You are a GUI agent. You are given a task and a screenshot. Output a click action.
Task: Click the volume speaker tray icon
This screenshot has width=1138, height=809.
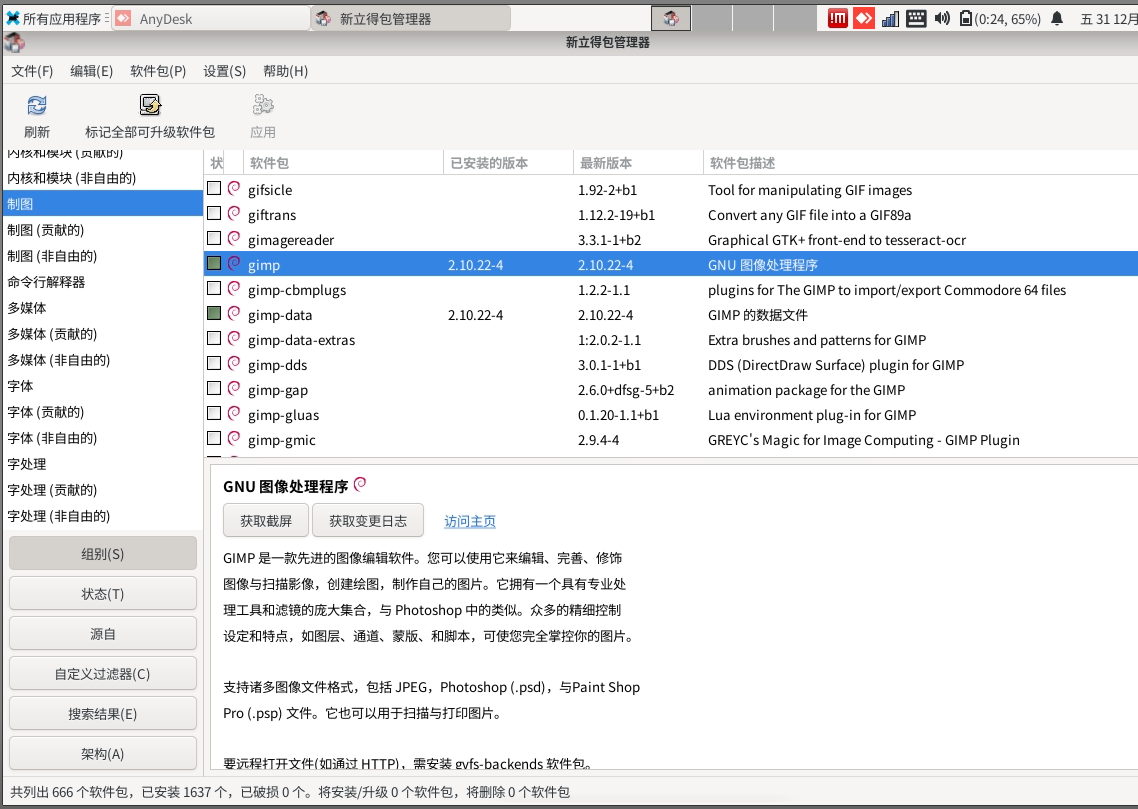coord(942,19)
